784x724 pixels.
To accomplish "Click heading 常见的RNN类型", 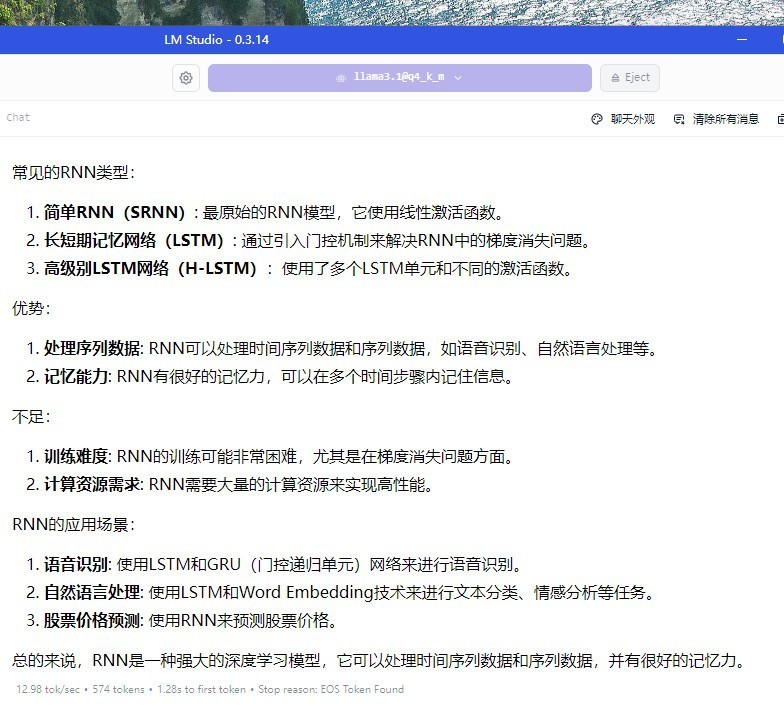I will click(74, 172).
